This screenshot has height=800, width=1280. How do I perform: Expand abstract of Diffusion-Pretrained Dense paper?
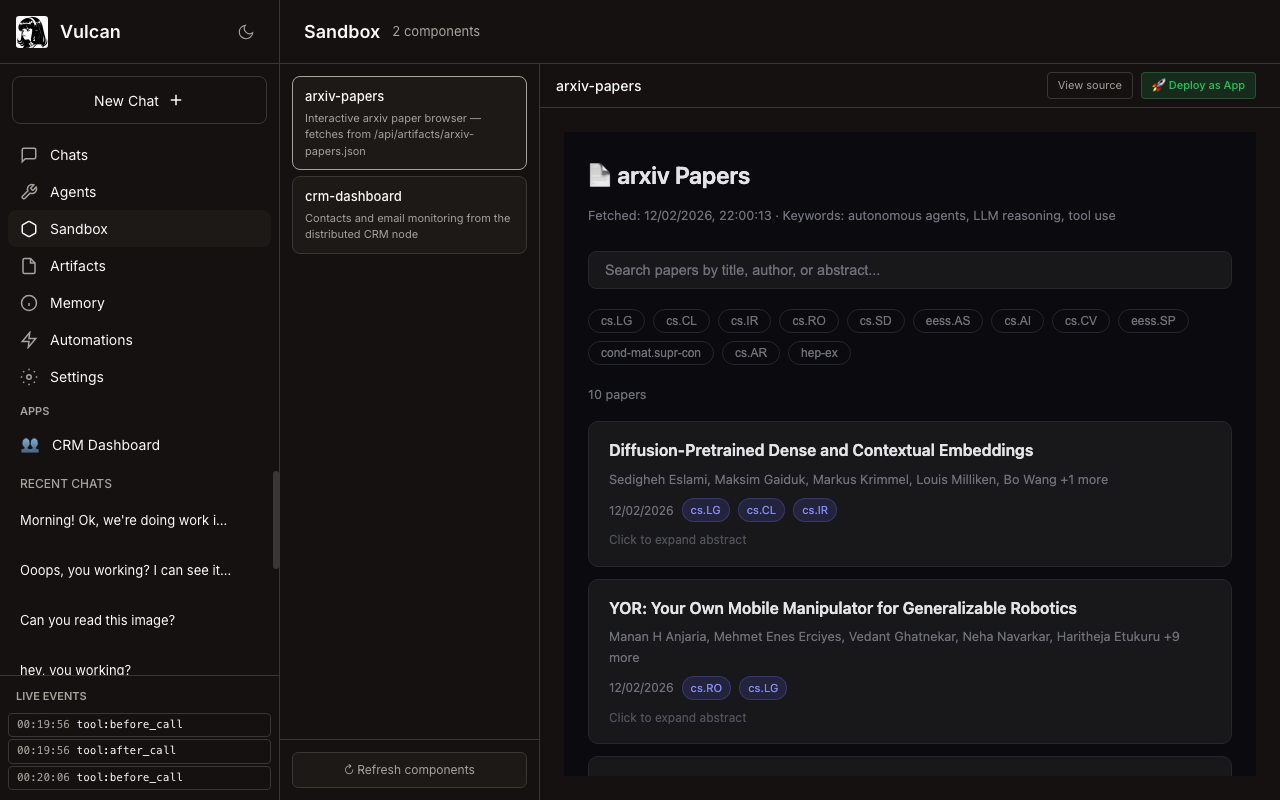(x=678, y=540)
